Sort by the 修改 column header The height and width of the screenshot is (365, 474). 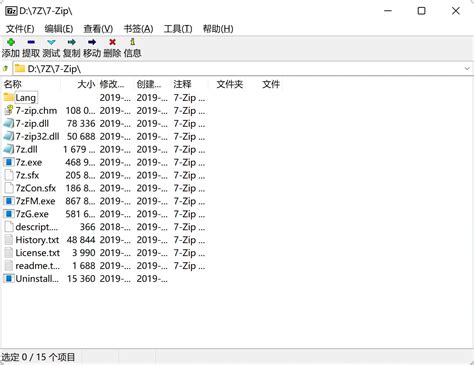click(112, 84)
